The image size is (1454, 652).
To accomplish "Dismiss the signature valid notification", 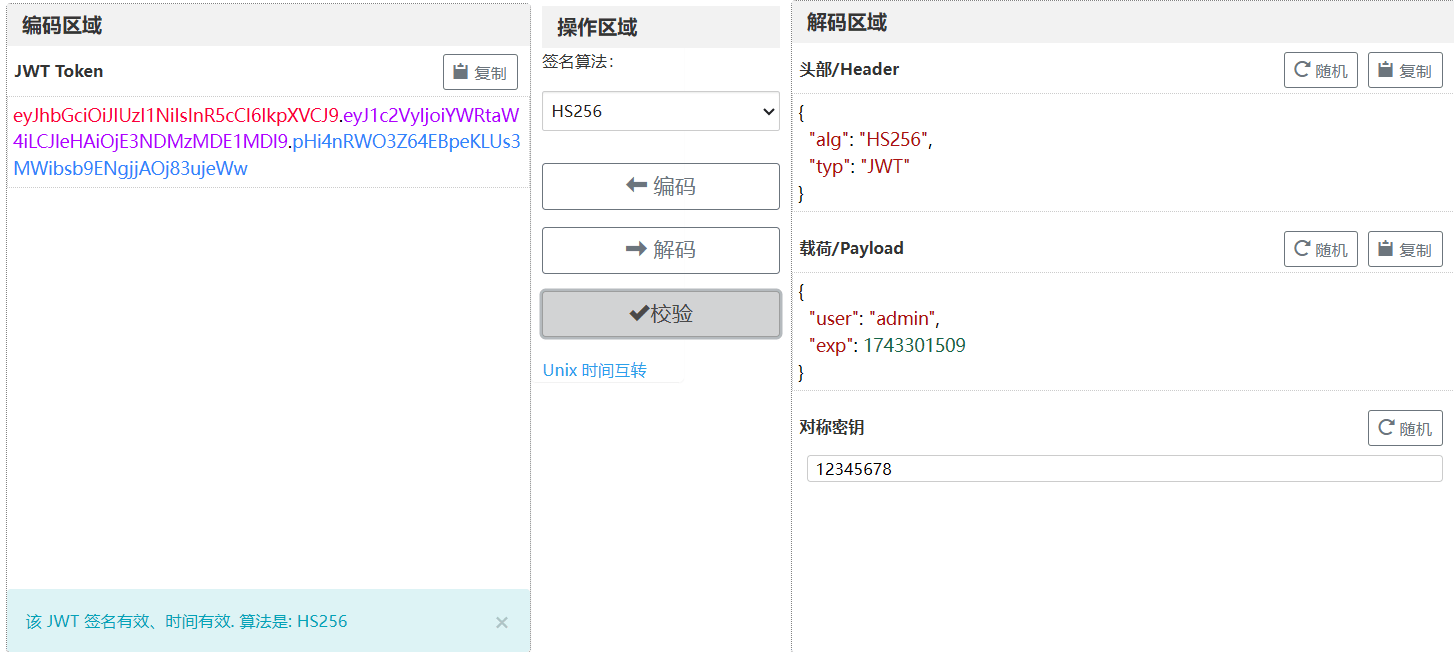I will 502,622.
